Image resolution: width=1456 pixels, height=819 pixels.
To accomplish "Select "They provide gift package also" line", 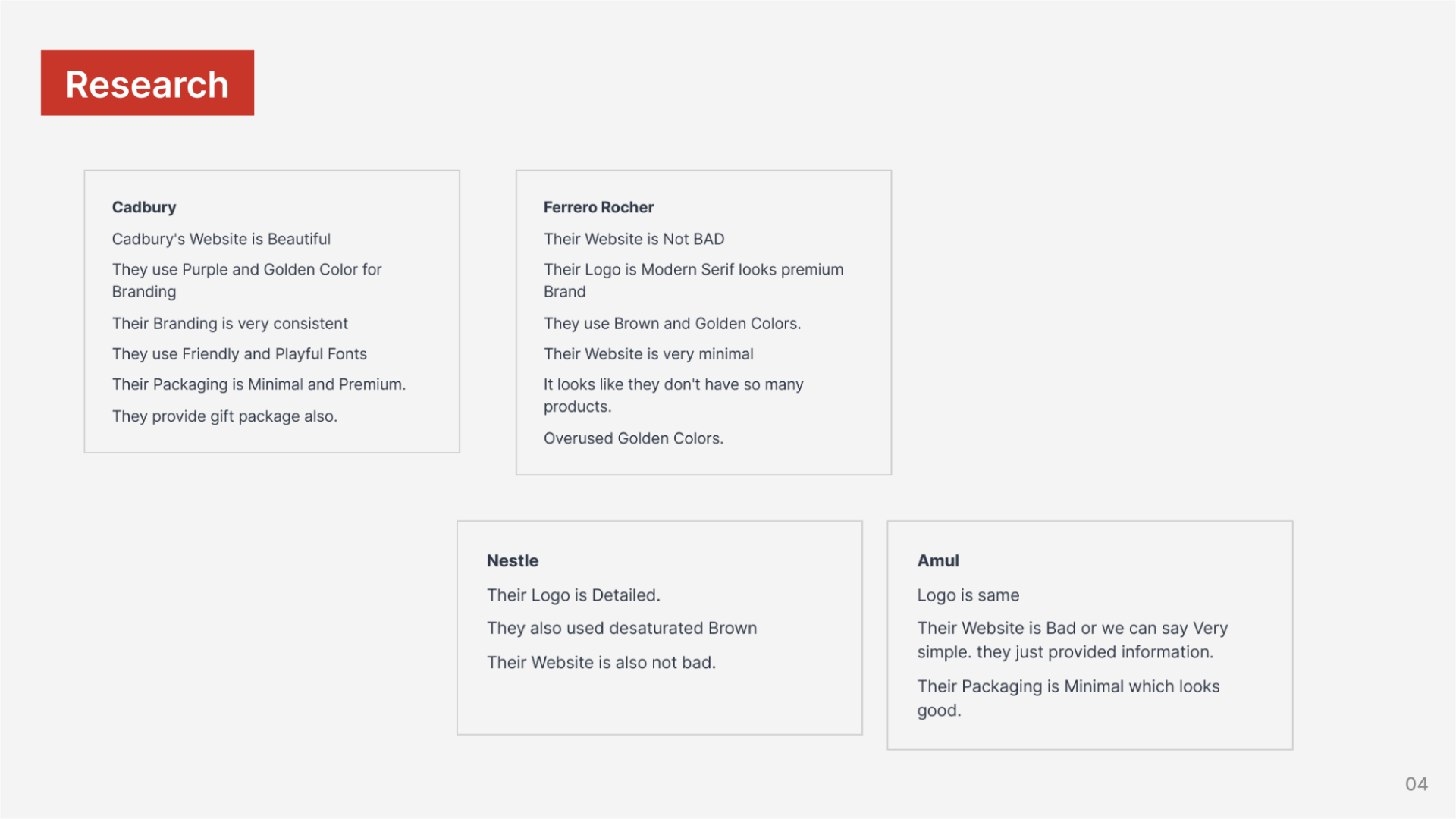I will [x=224, y=416].
